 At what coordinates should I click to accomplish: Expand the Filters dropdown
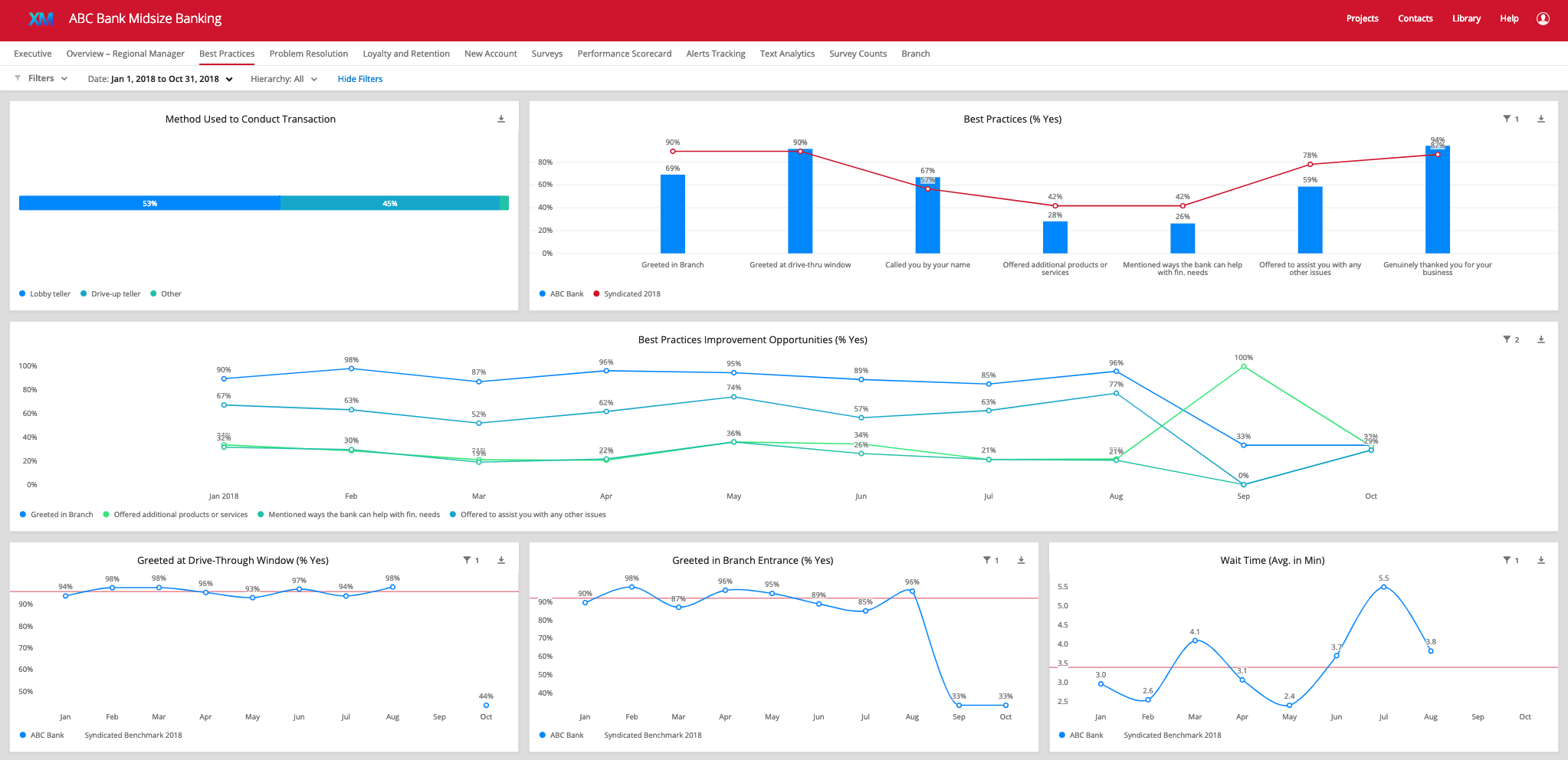41,78
